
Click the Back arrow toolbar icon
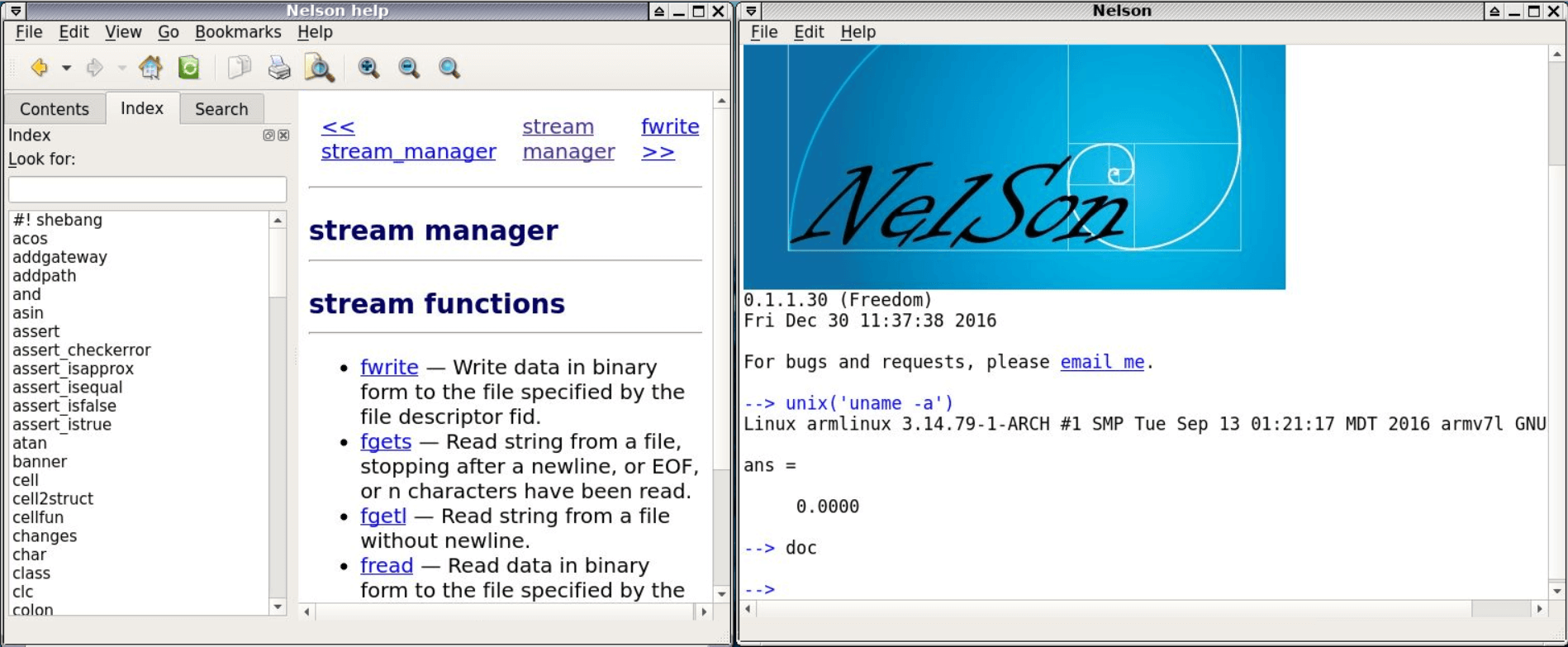[x=39, y=68]
